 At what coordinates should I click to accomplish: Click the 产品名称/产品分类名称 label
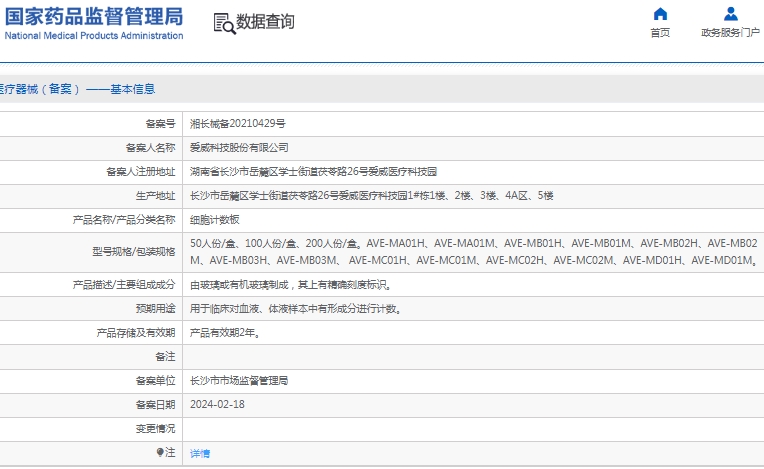click(x=124, y=220)
